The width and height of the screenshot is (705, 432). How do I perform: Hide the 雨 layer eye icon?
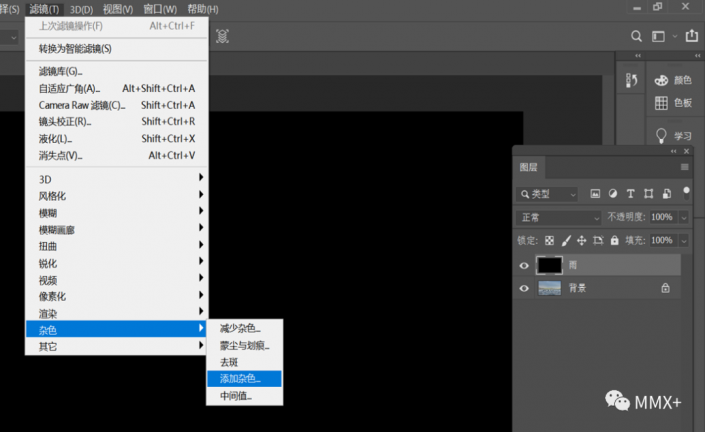[x=524, y=266]
